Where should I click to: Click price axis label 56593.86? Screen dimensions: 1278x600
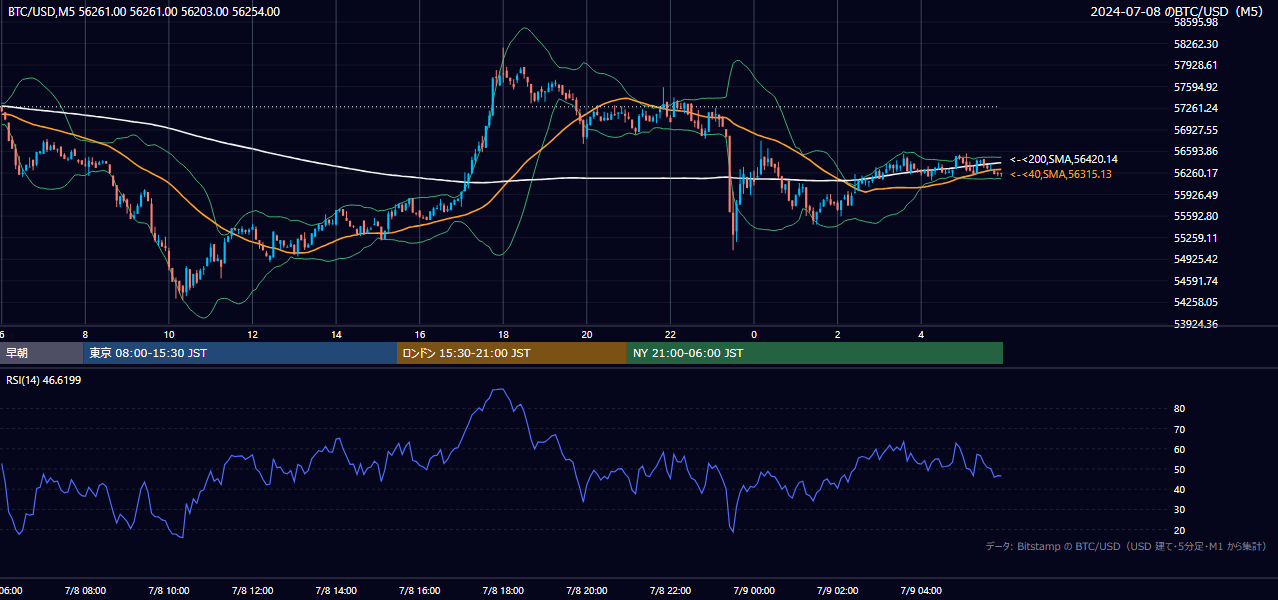[1195, 151]
